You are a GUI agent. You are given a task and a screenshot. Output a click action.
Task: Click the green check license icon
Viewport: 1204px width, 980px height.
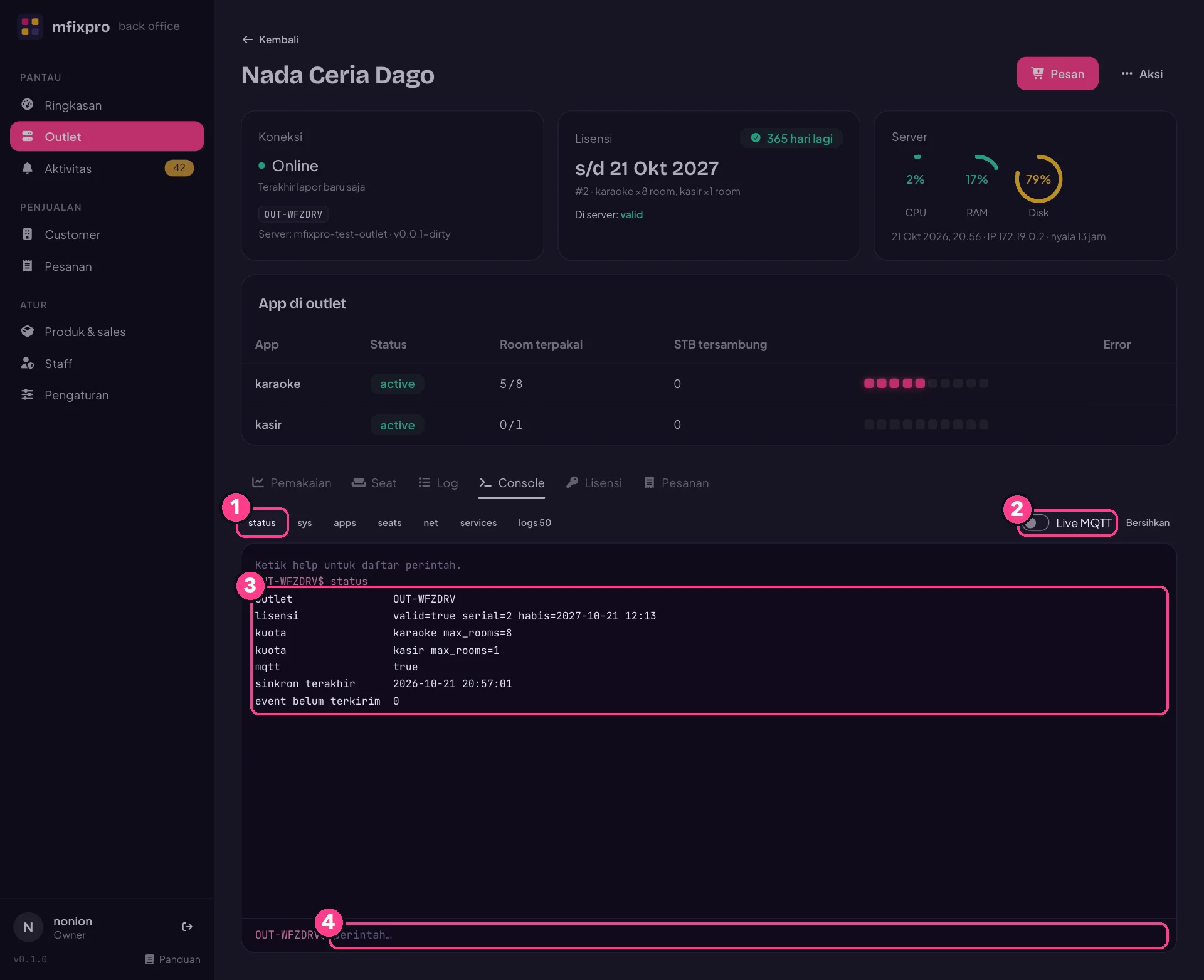tap(756, 138)
